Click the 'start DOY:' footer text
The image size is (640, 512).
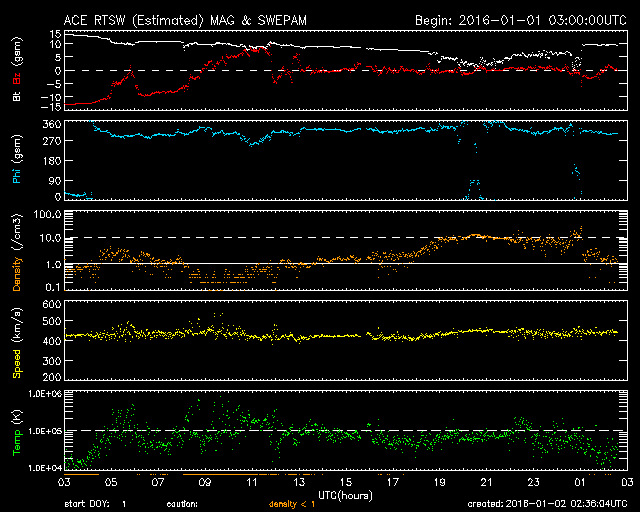[x=87, y=504]
